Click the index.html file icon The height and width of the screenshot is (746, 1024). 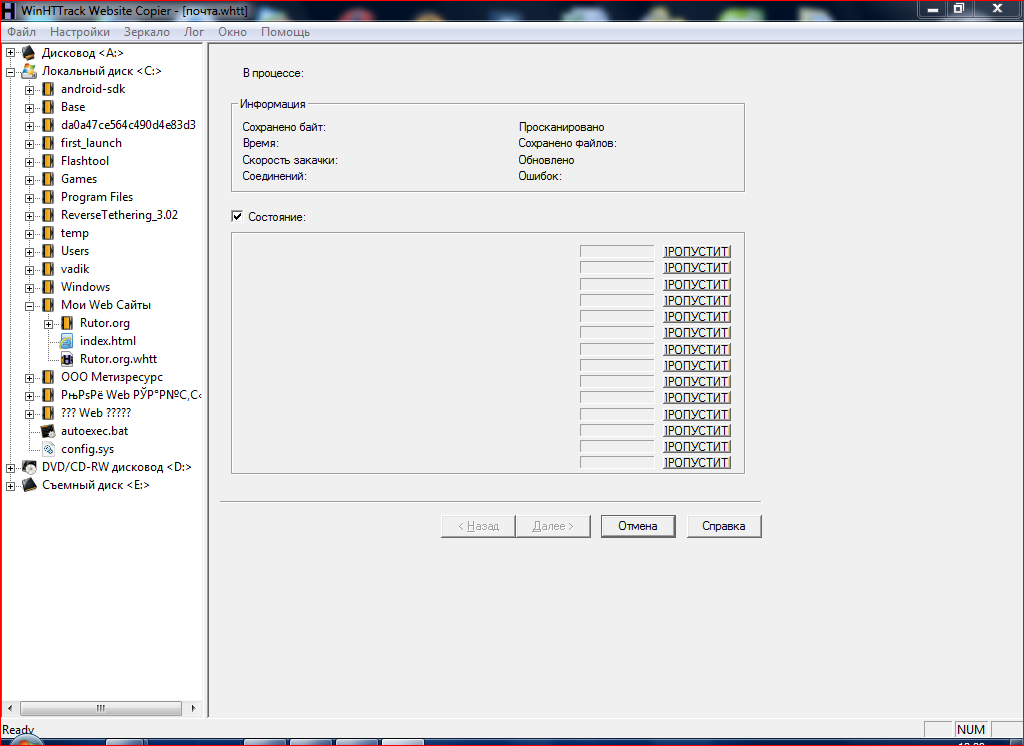click(x=67, y=341)
